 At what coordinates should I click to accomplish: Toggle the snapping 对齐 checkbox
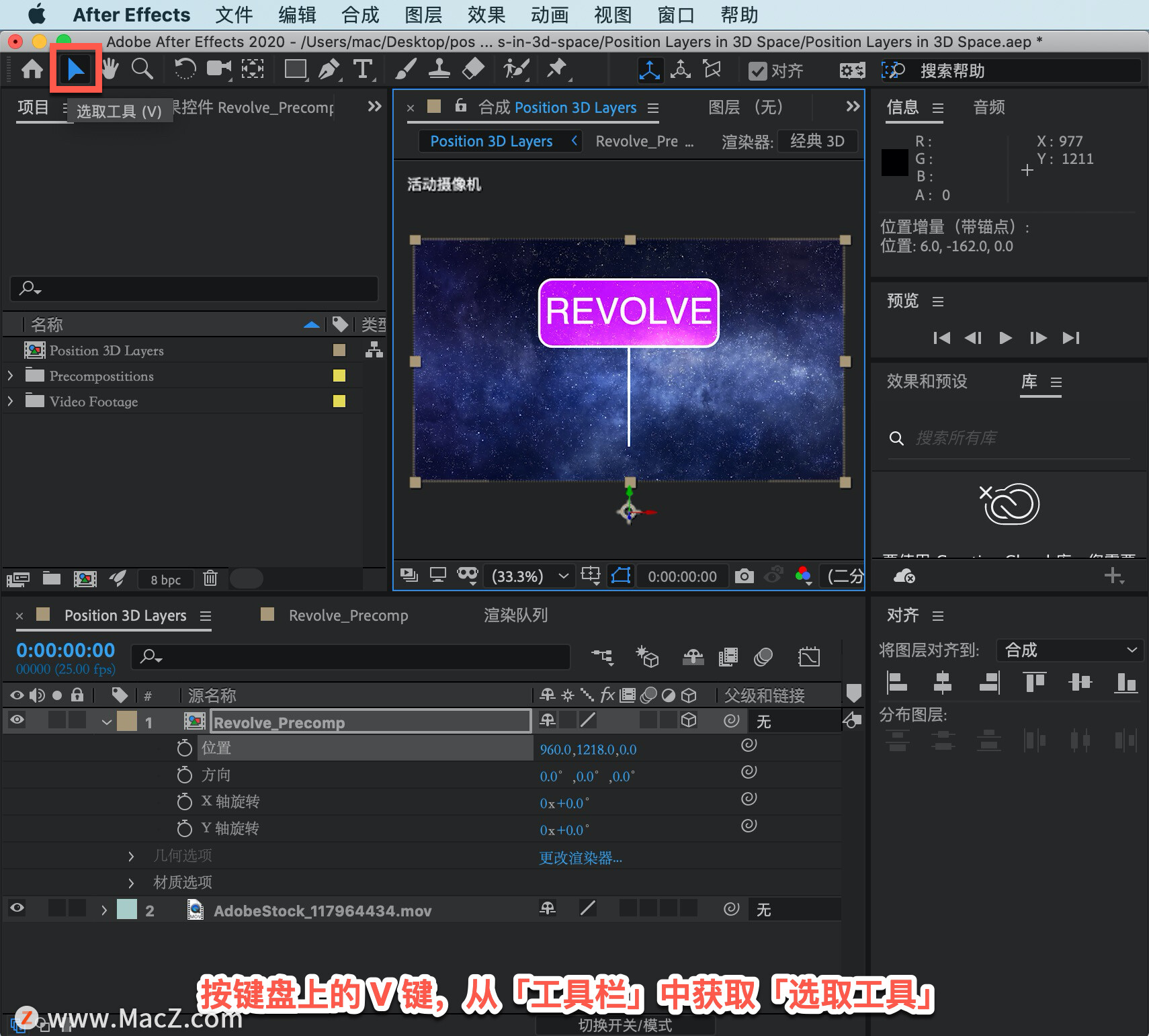(x=757, y=71)
